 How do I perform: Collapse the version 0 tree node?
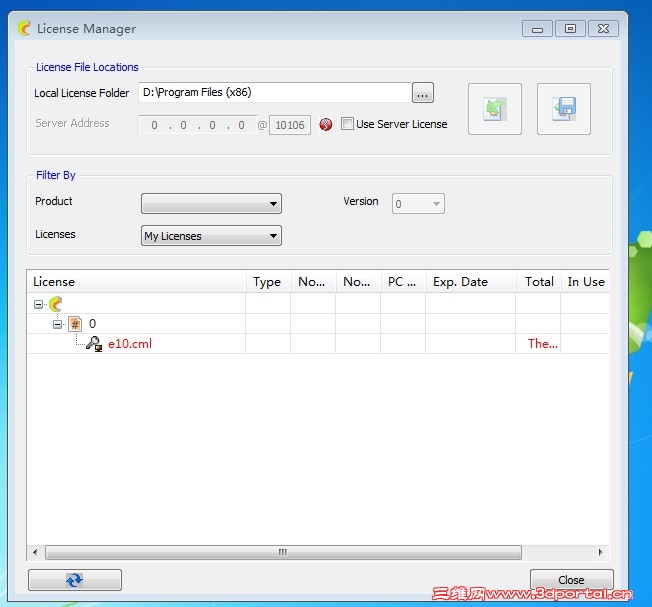(57, 324)
